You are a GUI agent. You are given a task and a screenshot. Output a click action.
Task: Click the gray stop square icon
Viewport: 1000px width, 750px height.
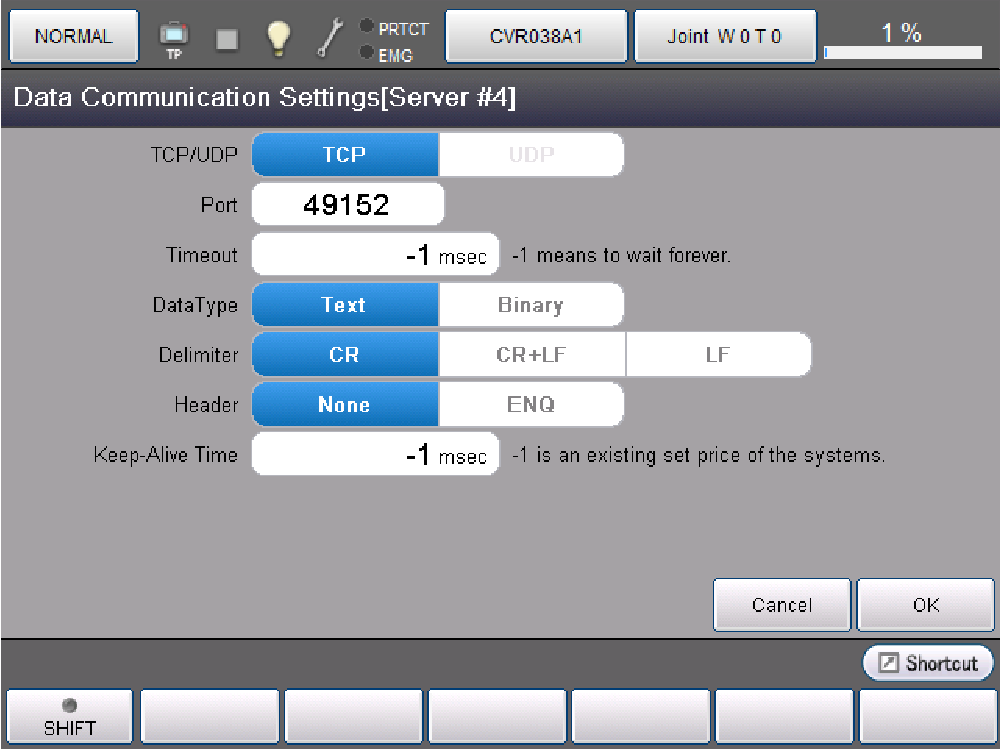pyautogui.click(x=227, y=38)
